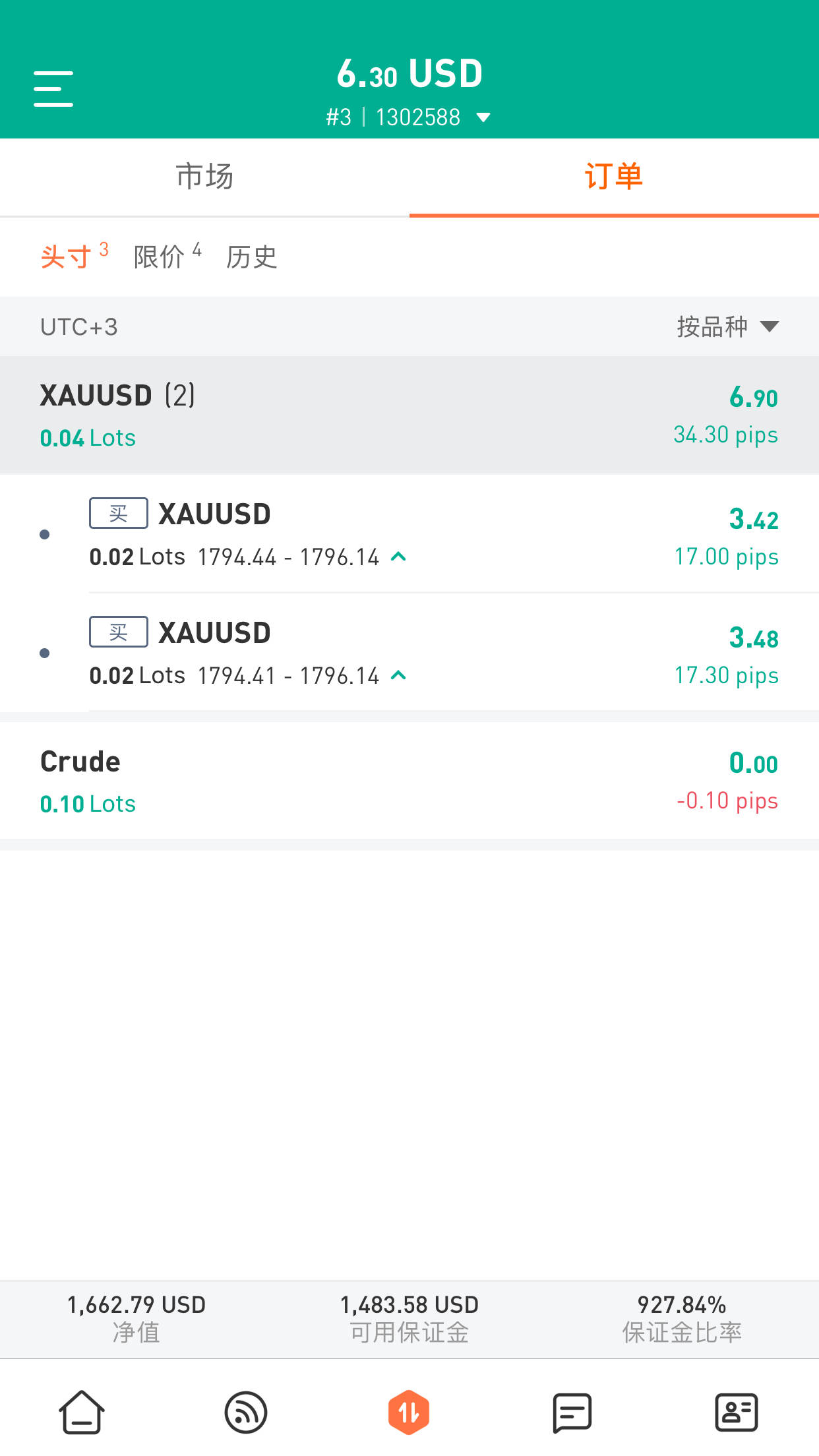
Task: Open the hamburger menu icon
Action: pyautogui.click(x=53, y=89)
